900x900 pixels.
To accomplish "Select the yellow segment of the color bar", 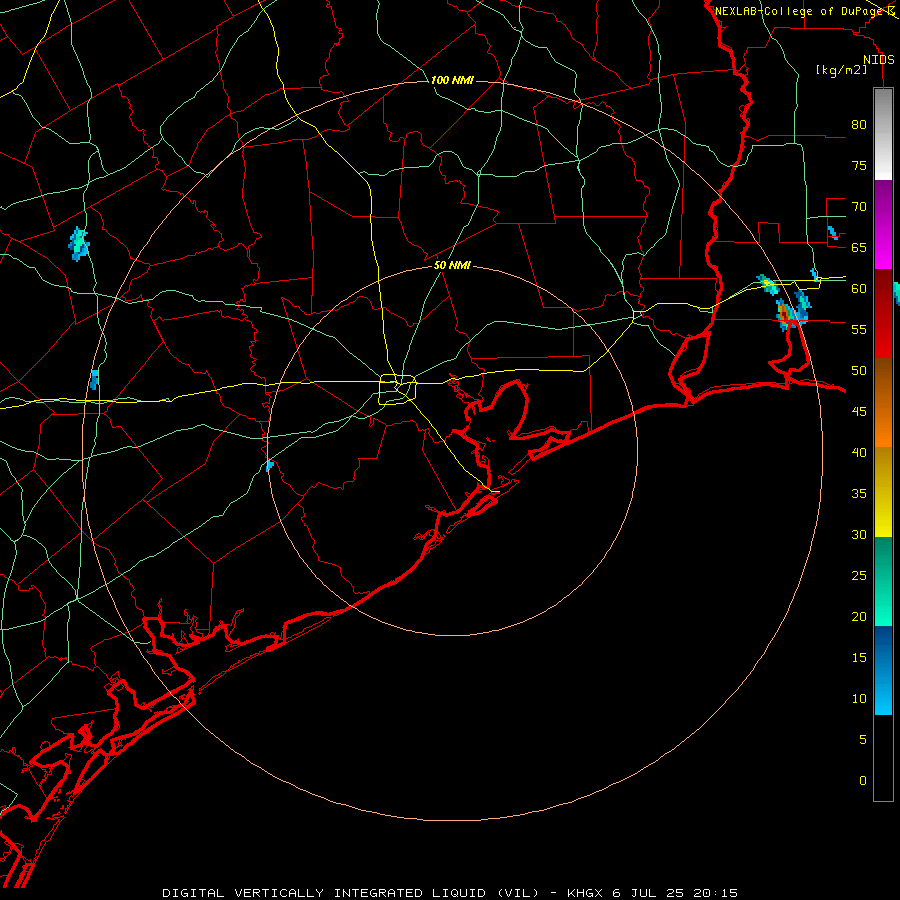I will tap(883, 492).
